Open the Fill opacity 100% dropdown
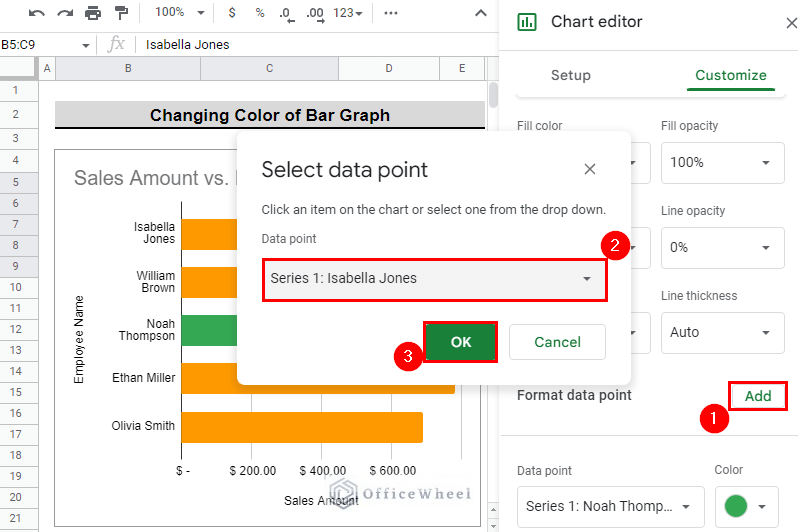Viewport: 798px width, 532px height. tap(723, 163)
